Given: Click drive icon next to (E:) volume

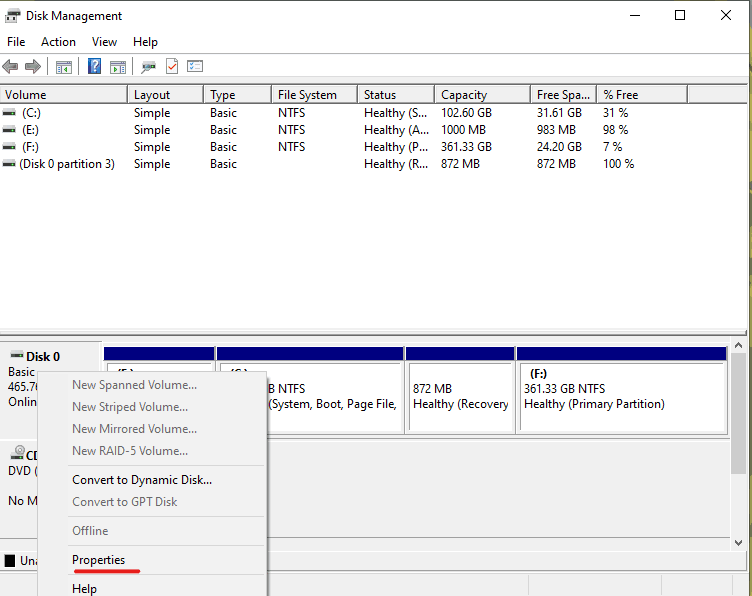Looking at the screenshot, I should (x=9, y=130).
